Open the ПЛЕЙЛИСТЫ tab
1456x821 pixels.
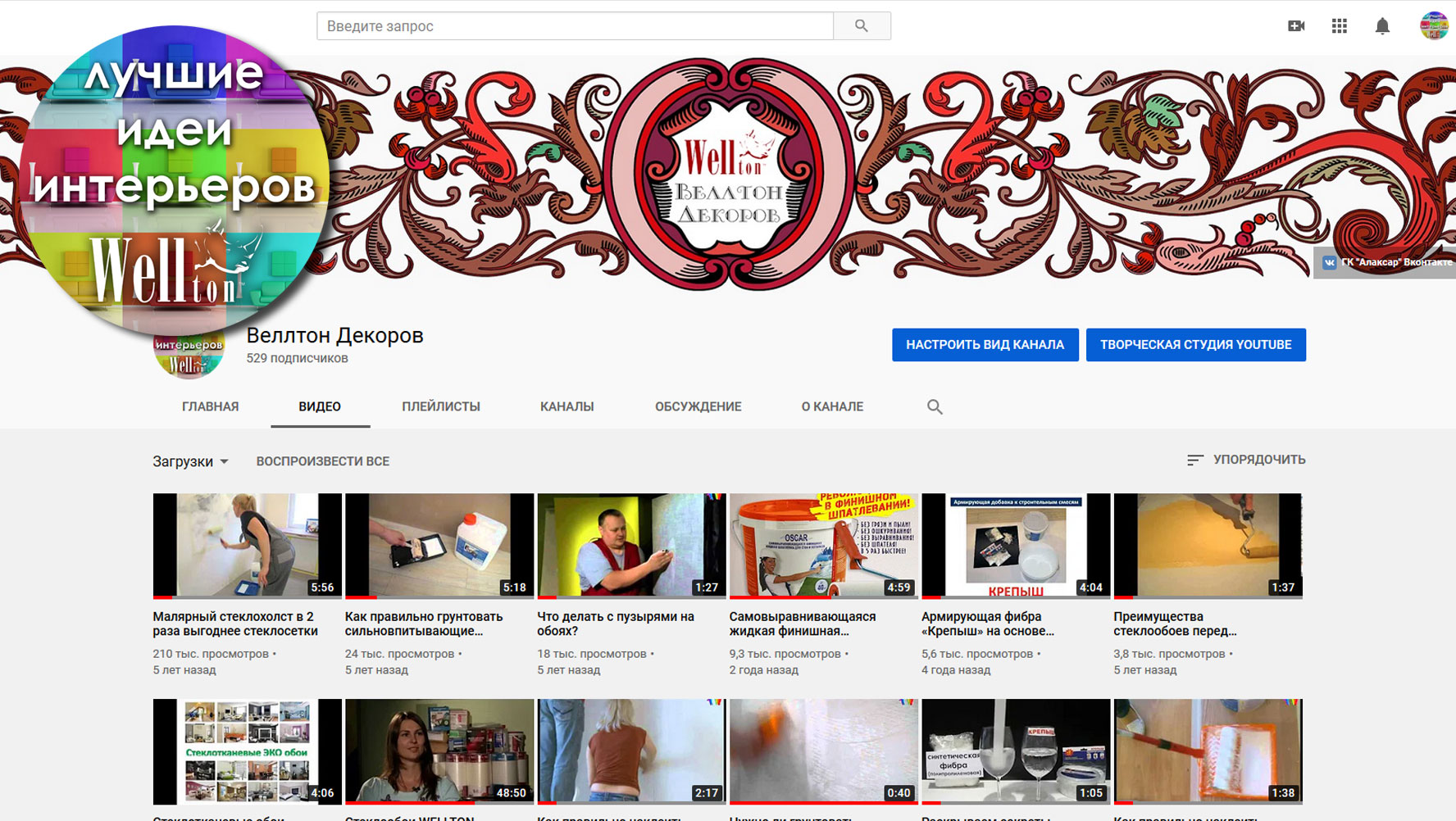point(441,406)
